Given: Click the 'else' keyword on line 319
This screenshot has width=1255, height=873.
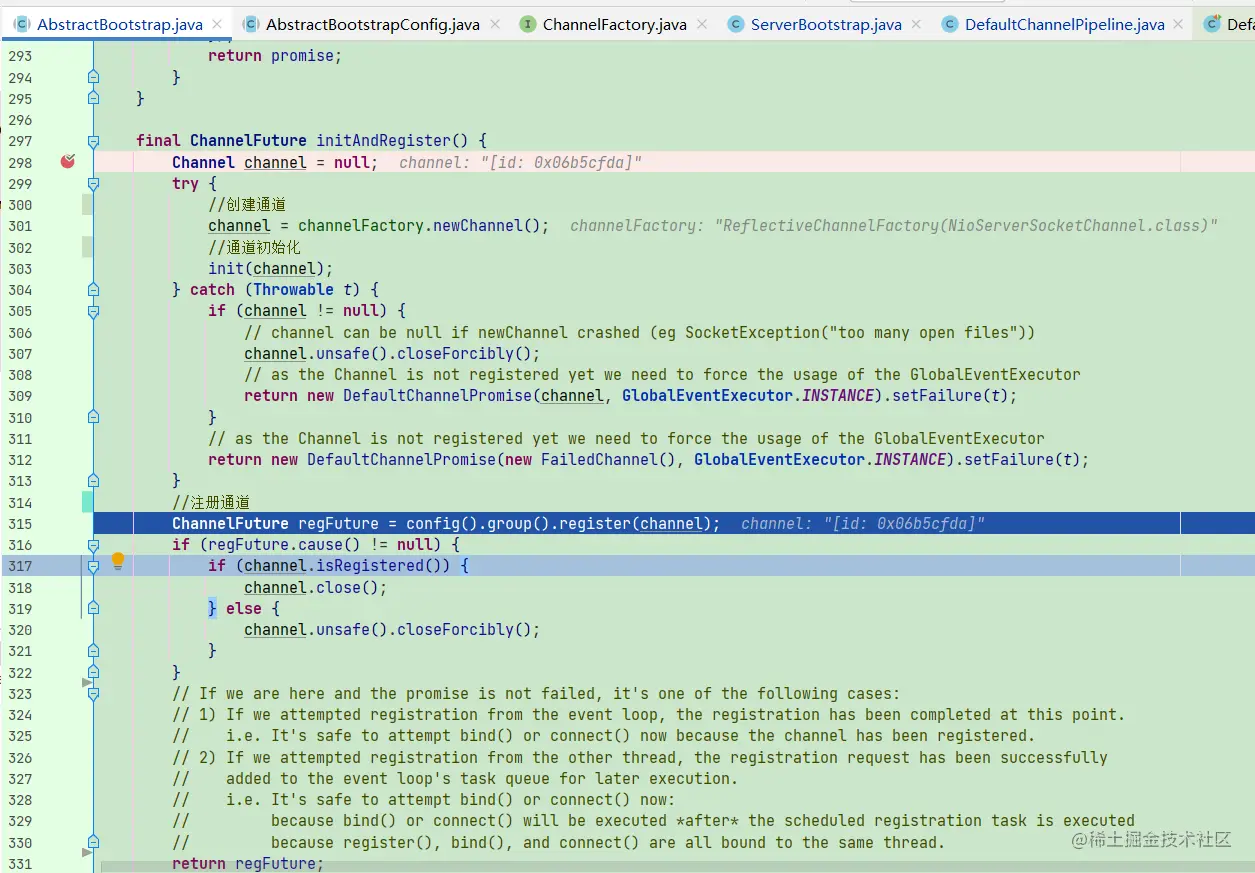Looking at the screenshot, I should pos(244,609).
